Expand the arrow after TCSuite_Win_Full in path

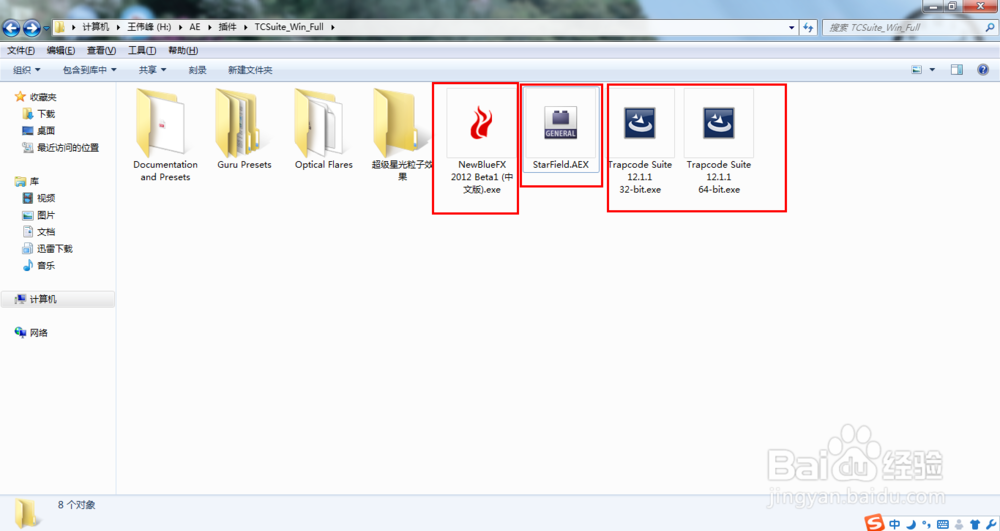click(332, 27)
